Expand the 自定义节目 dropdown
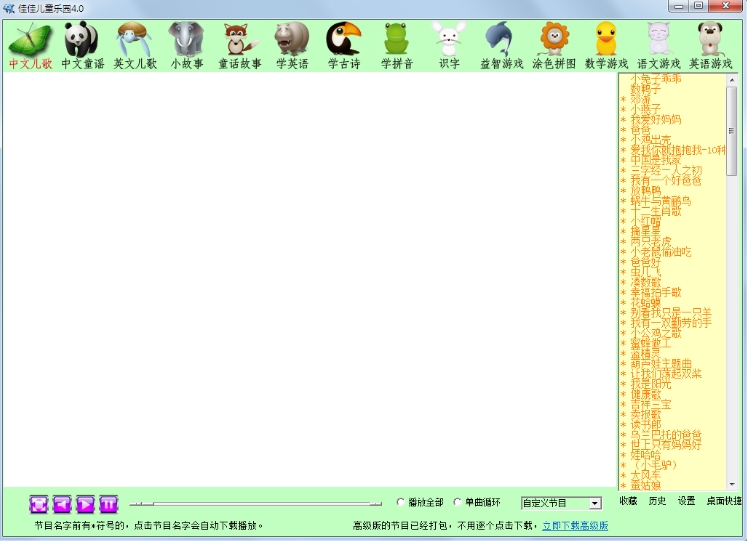Viewport: 747px width, 541px height. pos(595,503)
